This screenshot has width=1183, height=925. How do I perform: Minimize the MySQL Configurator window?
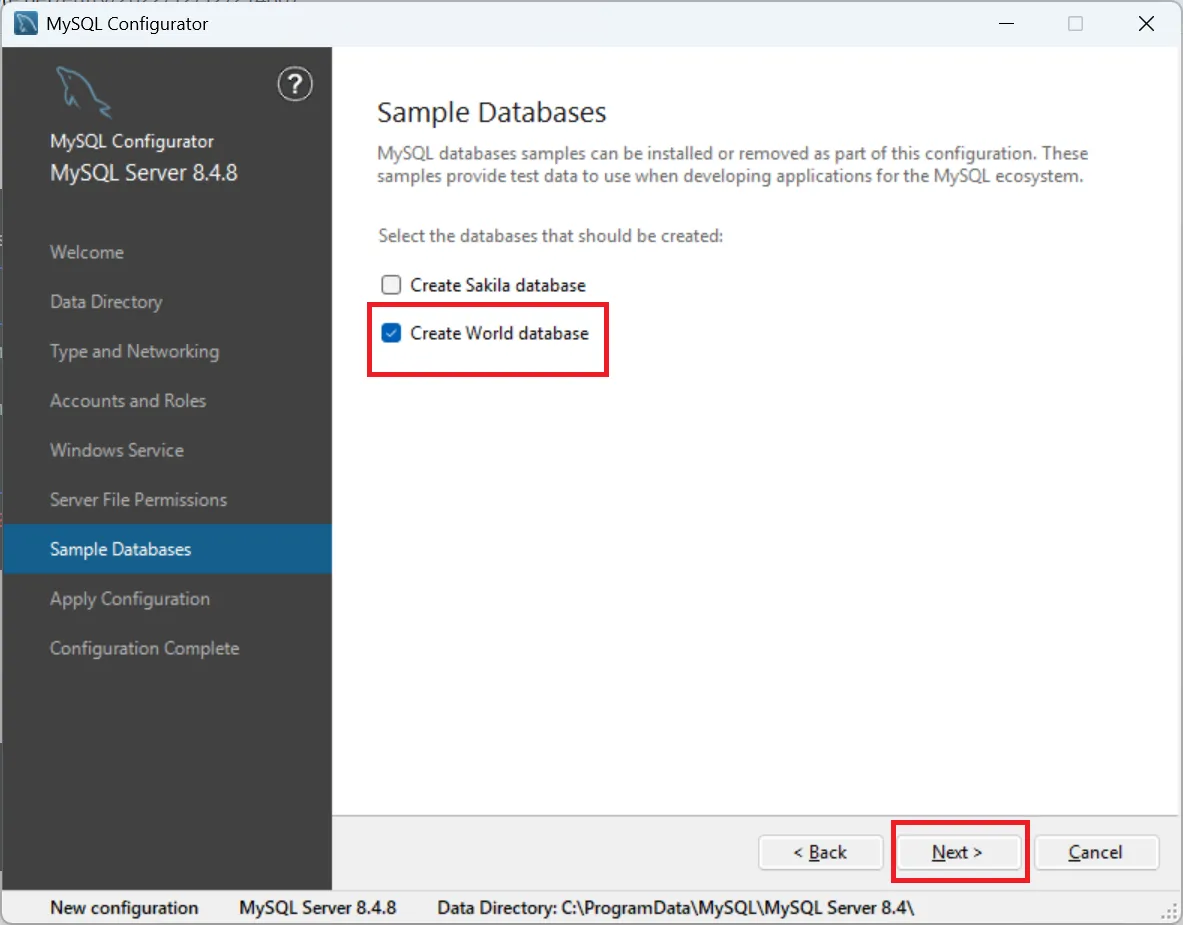(1006, 23)
